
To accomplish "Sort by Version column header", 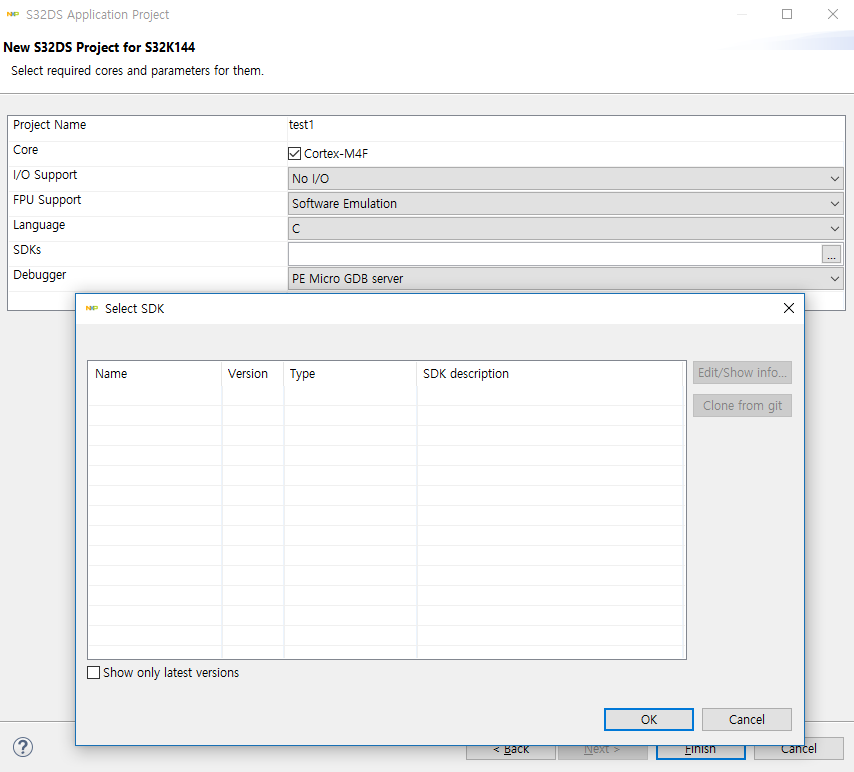I will 253,374.
